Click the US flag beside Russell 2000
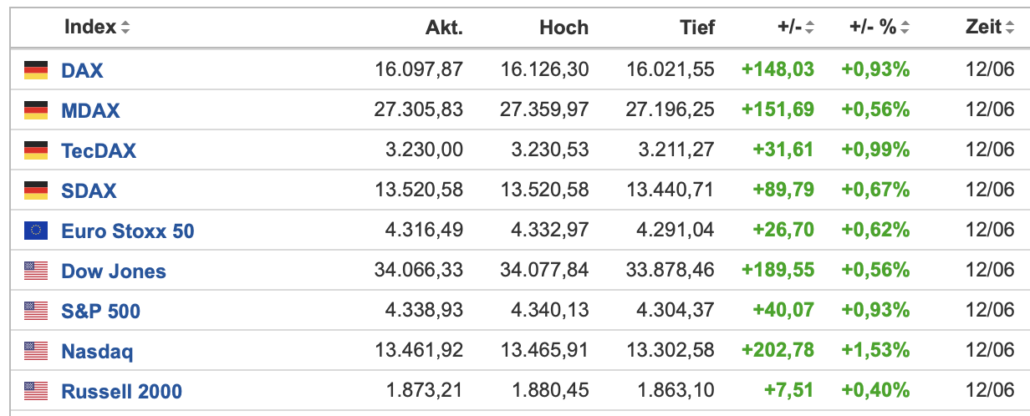Image resolution: width=1030 pixels, height=416 pixels. [x=36, y=391]
